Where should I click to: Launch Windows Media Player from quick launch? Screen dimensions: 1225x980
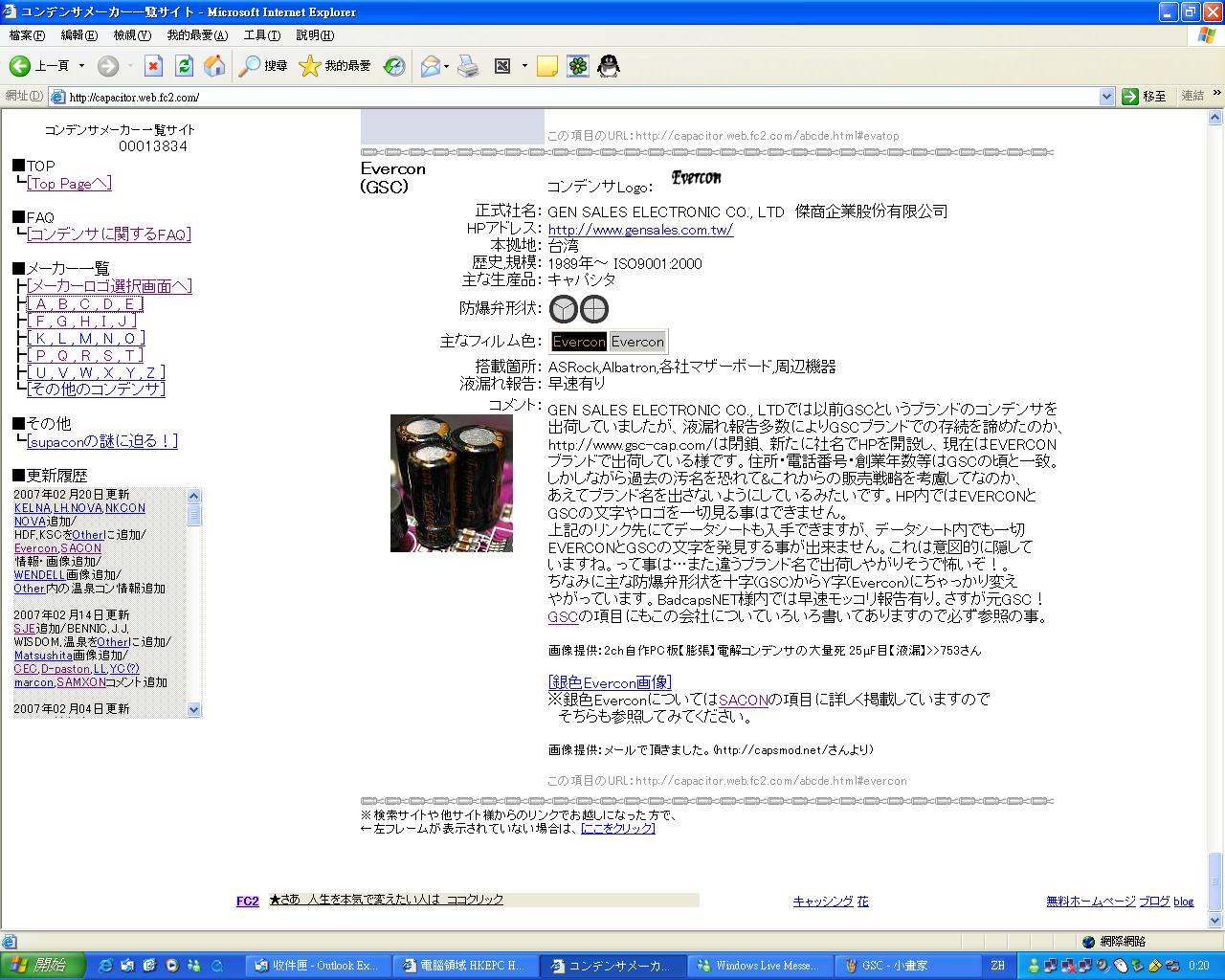[x=172, y=966]
